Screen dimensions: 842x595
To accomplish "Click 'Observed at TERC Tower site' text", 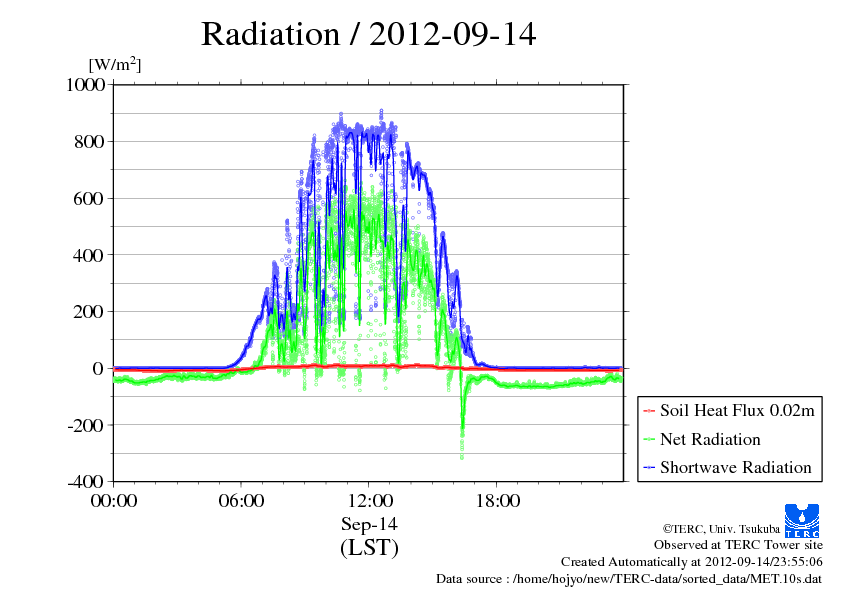I will tap(738, 545).
